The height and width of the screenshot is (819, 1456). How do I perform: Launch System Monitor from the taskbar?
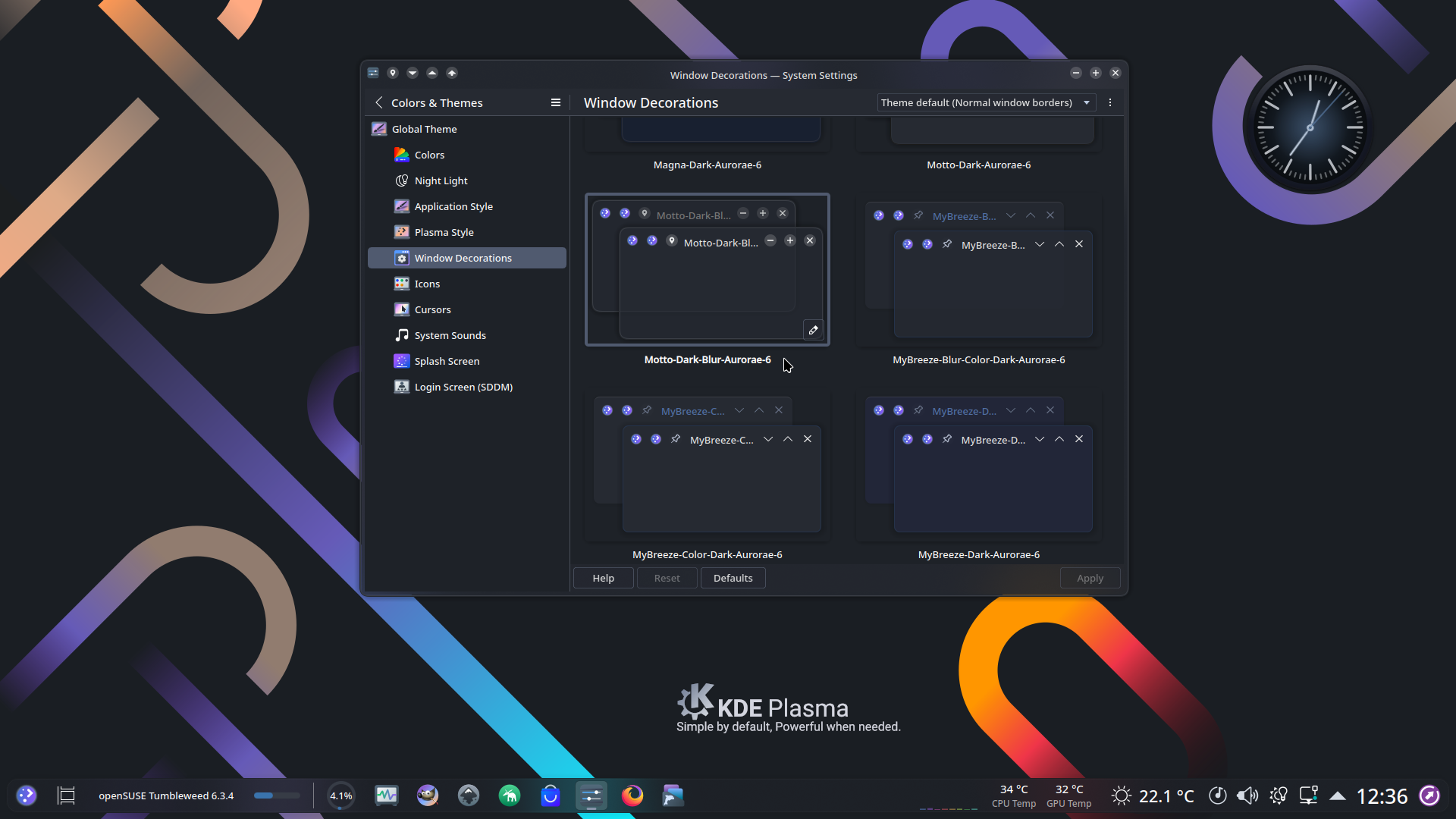pos(387,795)
